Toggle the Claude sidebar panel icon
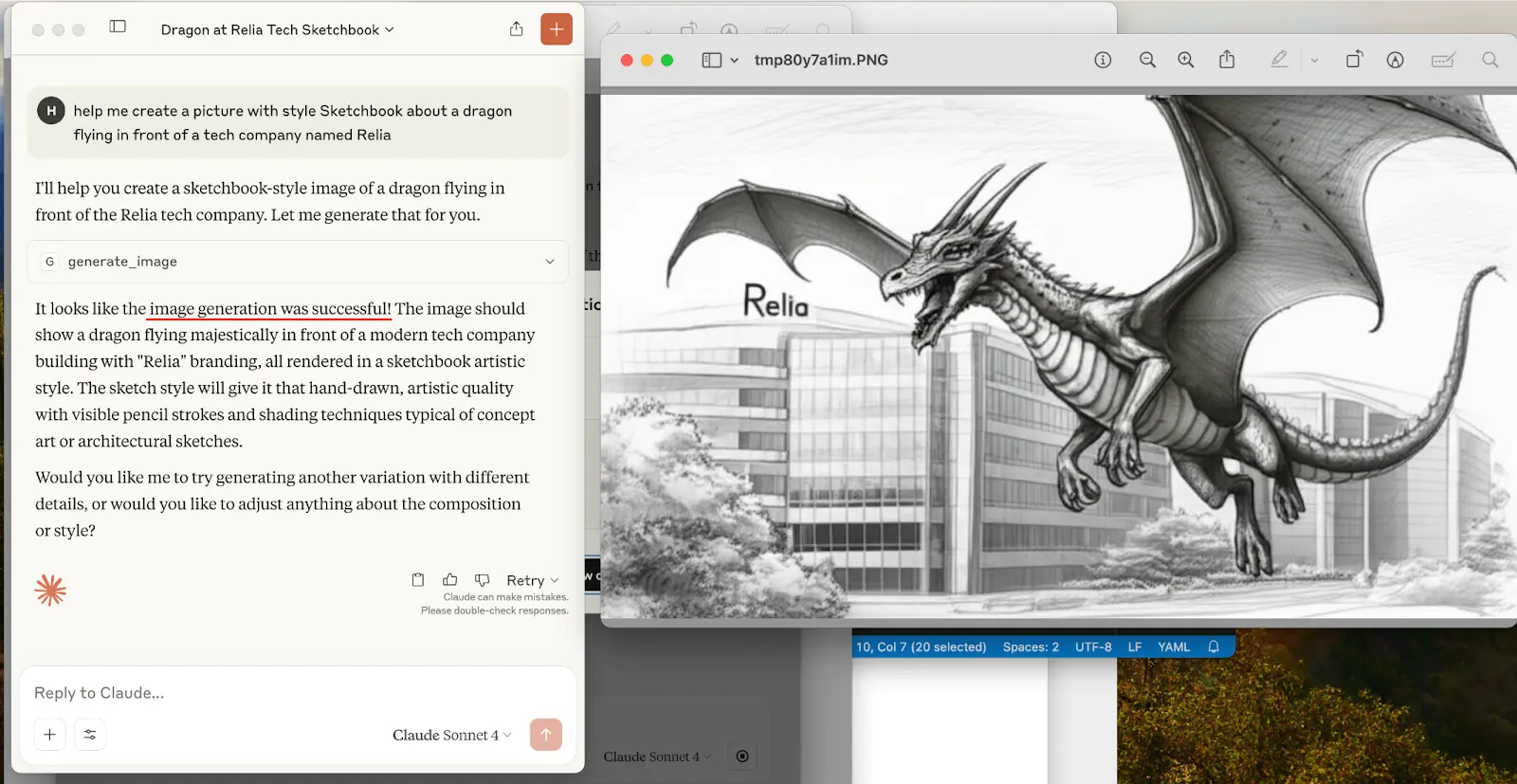Image resolution: width=1517 pixels, height=784 pixels. click(x=118, y=27)
